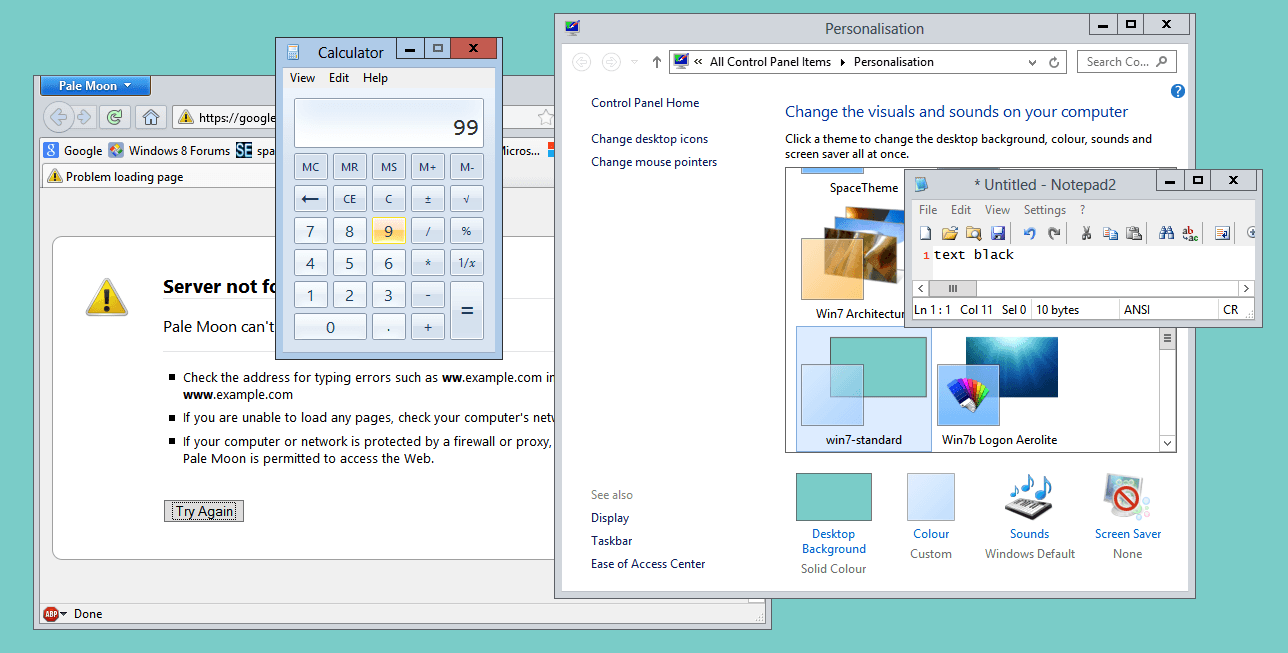This screenshot has height=653, width=1288.
Task: Open Calculator's Edit menu
Action: click(339, 78)
